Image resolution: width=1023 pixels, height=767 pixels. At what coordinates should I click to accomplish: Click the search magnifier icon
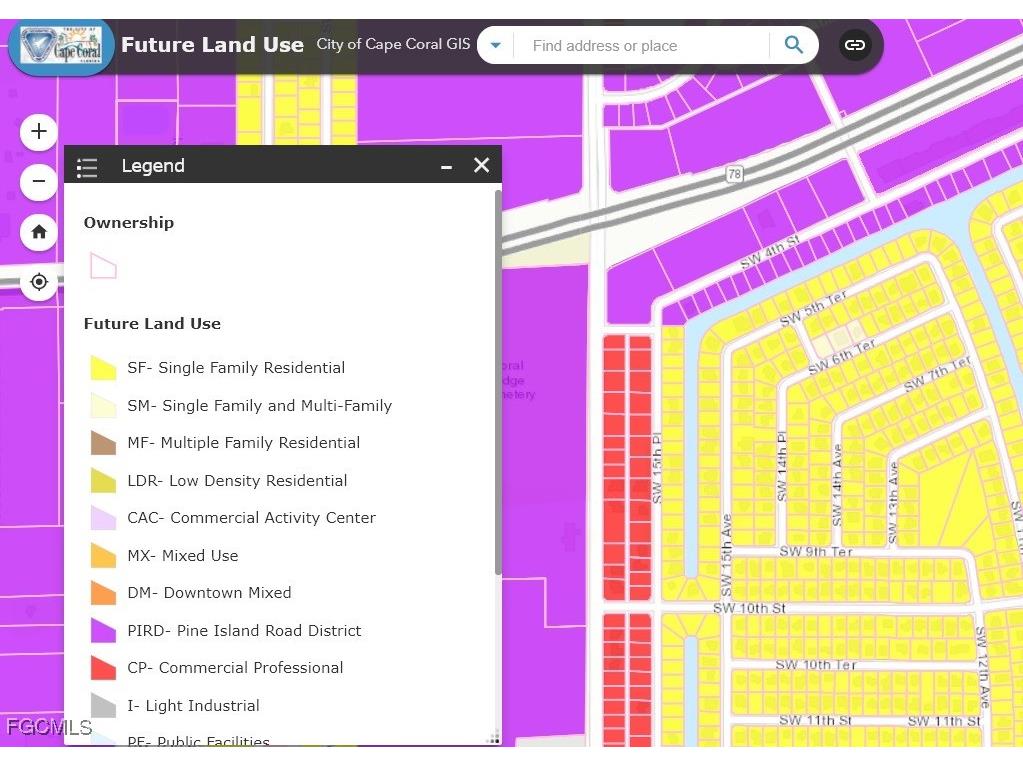(x=793, y=44)
